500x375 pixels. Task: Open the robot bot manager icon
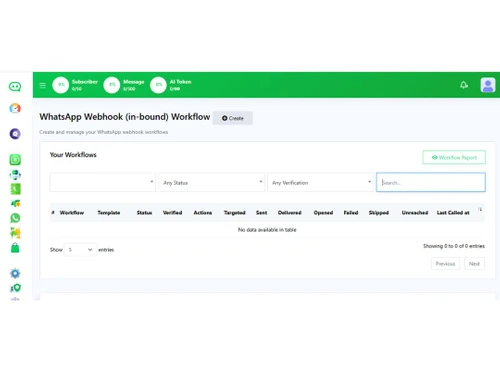click(x=15, y=175)
